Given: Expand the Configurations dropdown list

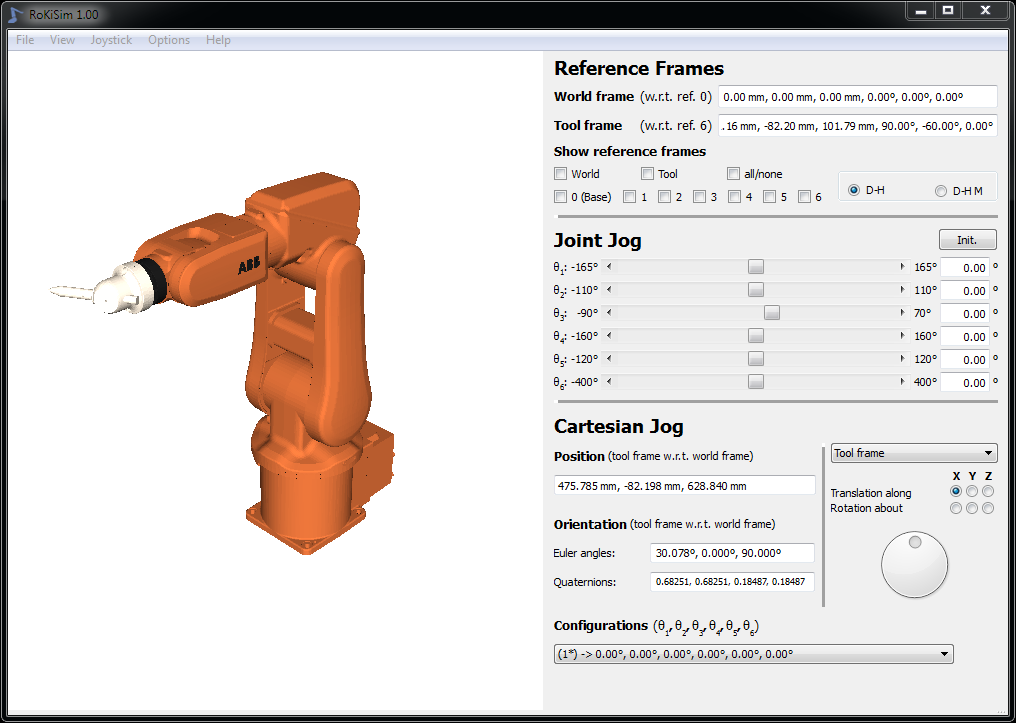Looking at the screenshot, I should (x=753, y=654).
